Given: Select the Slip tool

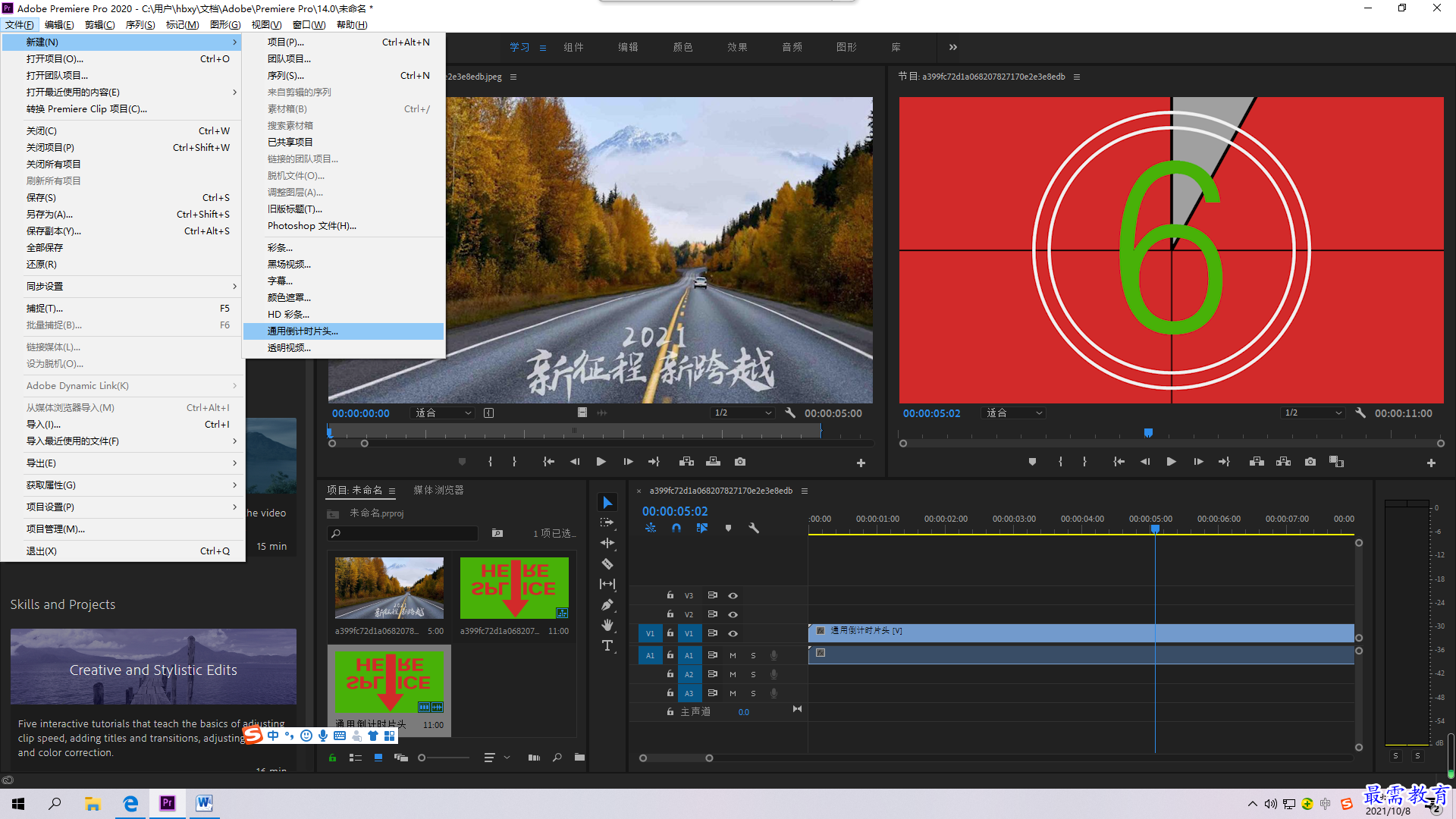Looking at the screenshot, I should click(607, 584).
